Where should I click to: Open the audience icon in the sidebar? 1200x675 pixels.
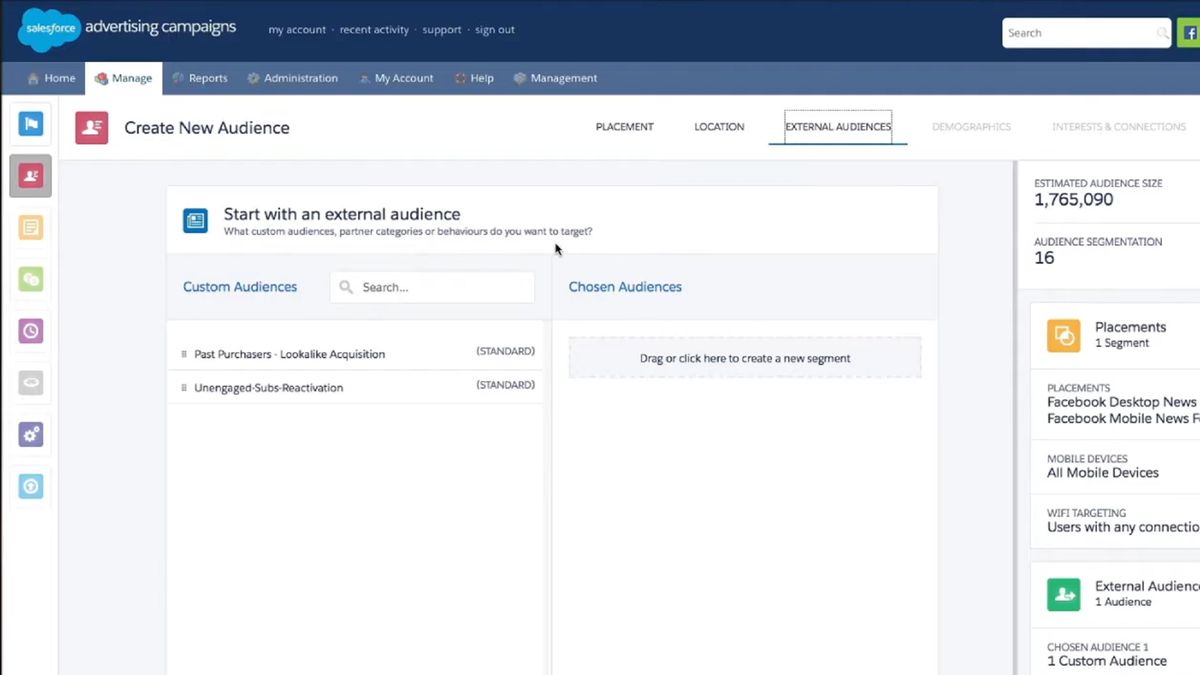tap(30, 176)
